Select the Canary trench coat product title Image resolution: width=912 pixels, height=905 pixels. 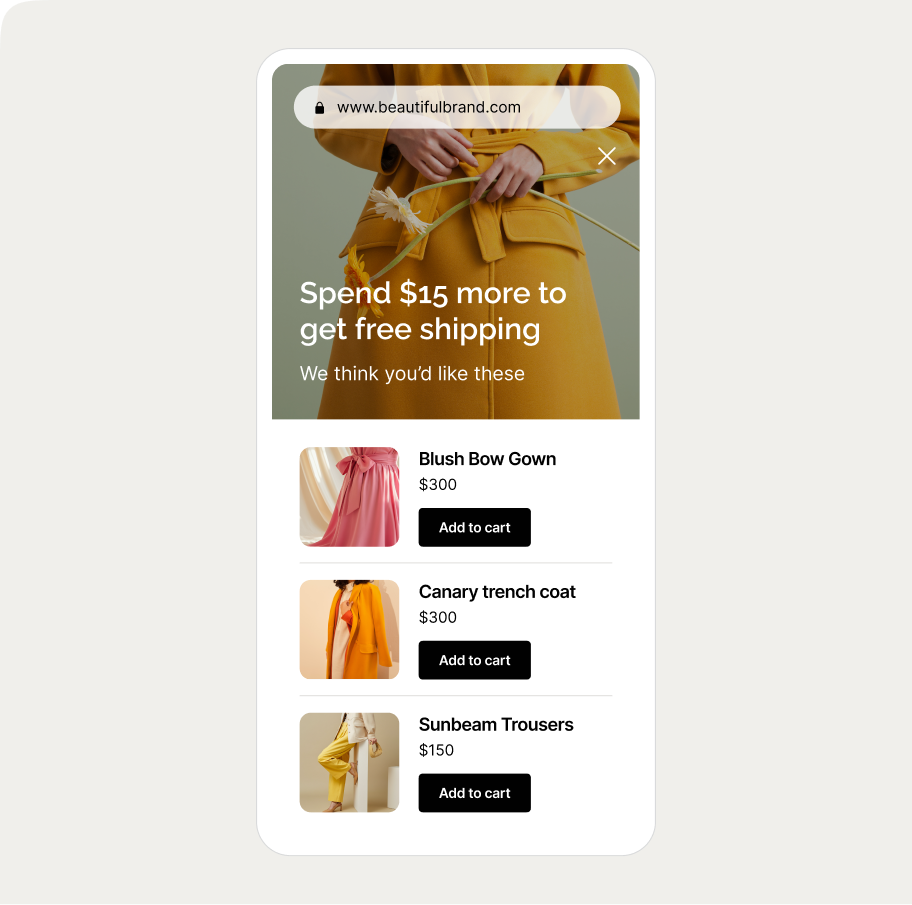coord(497,592)
